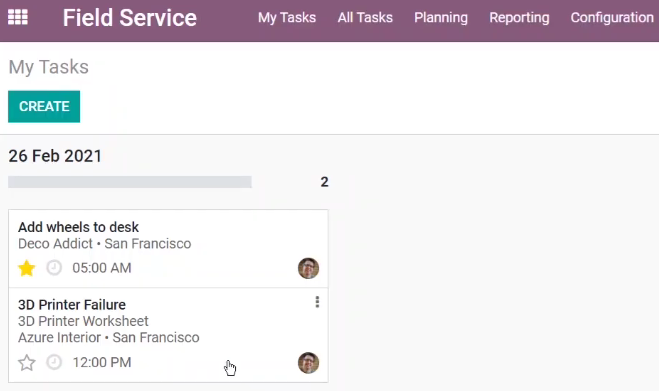Open the 3D Printer Failure task title
The image size is (659, 391).
coord(72,304)
